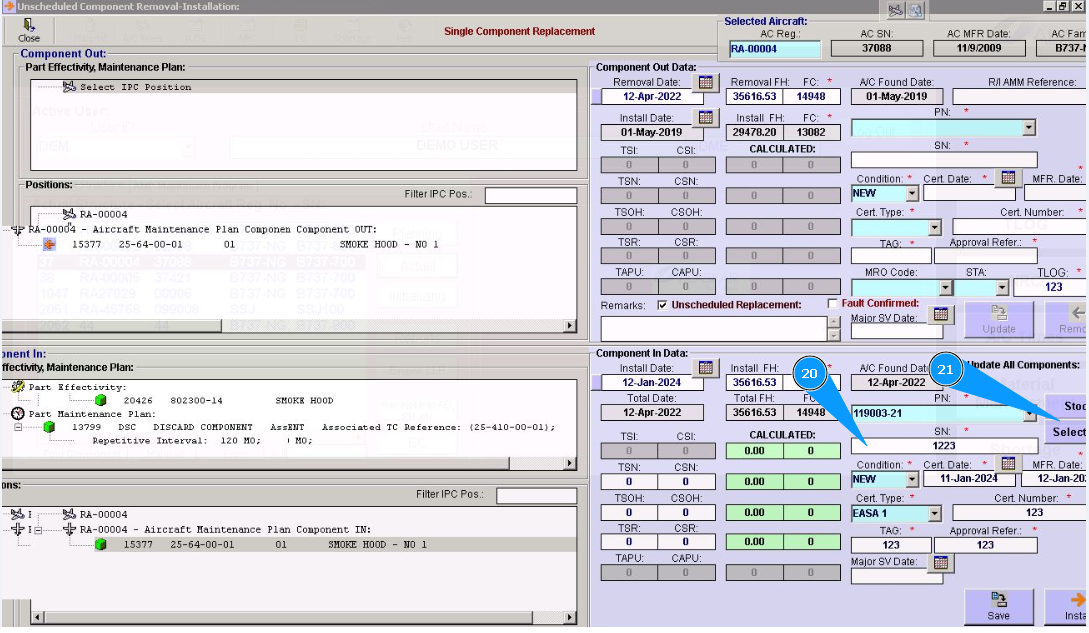The image size is (1089, 633).
Task: Open the MRO Code dropdown
Action: [945, 288]
